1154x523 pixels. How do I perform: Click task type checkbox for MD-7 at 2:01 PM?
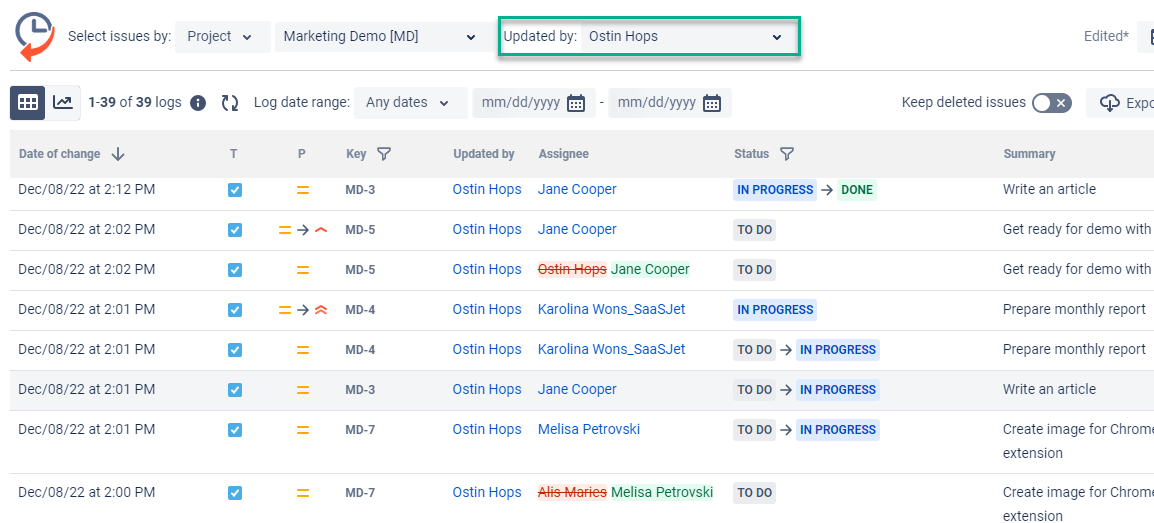coord(235,430)
